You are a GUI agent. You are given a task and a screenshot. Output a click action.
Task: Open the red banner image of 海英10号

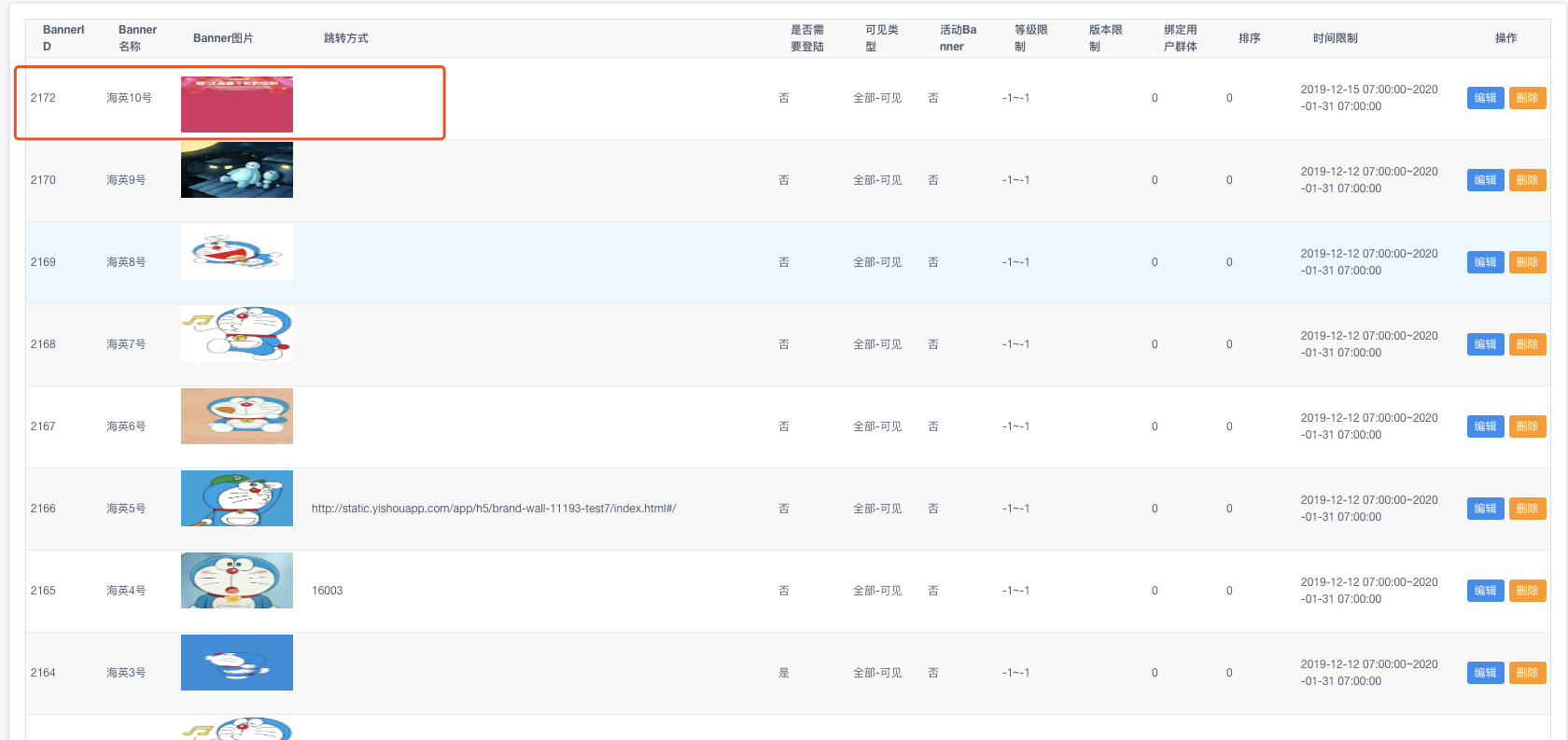[237, 105]
